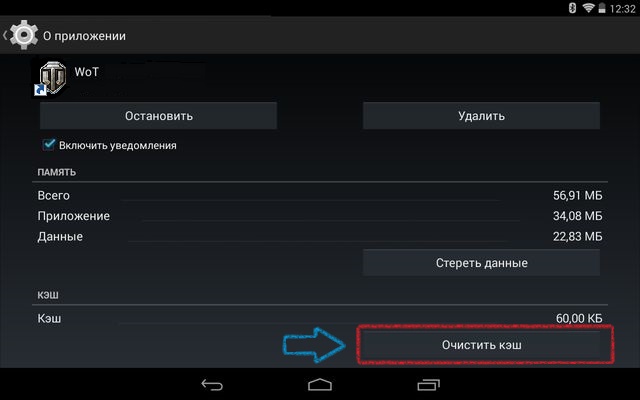Tap the Кэш size row
This screenshot has width=640, height=400.
point(320,318)
